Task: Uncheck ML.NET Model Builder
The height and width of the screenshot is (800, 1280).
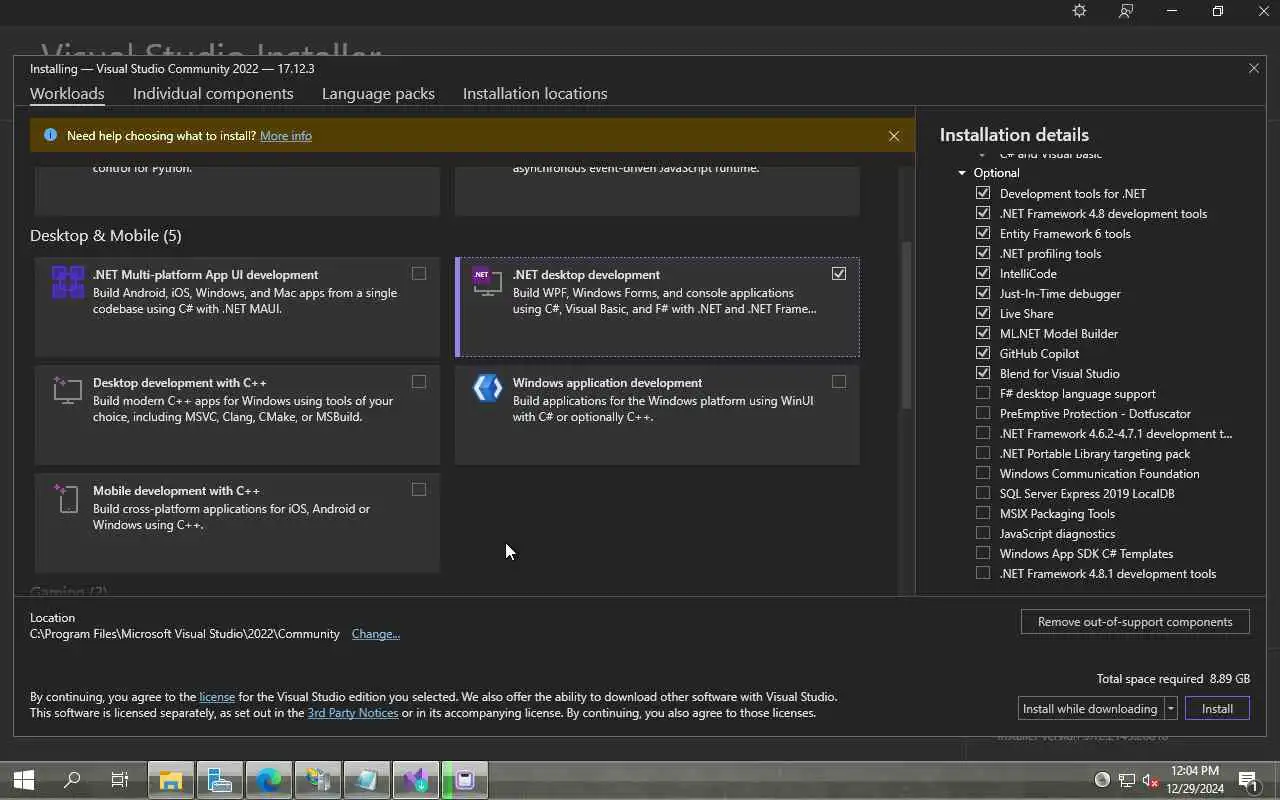Action: pos(983,333)
